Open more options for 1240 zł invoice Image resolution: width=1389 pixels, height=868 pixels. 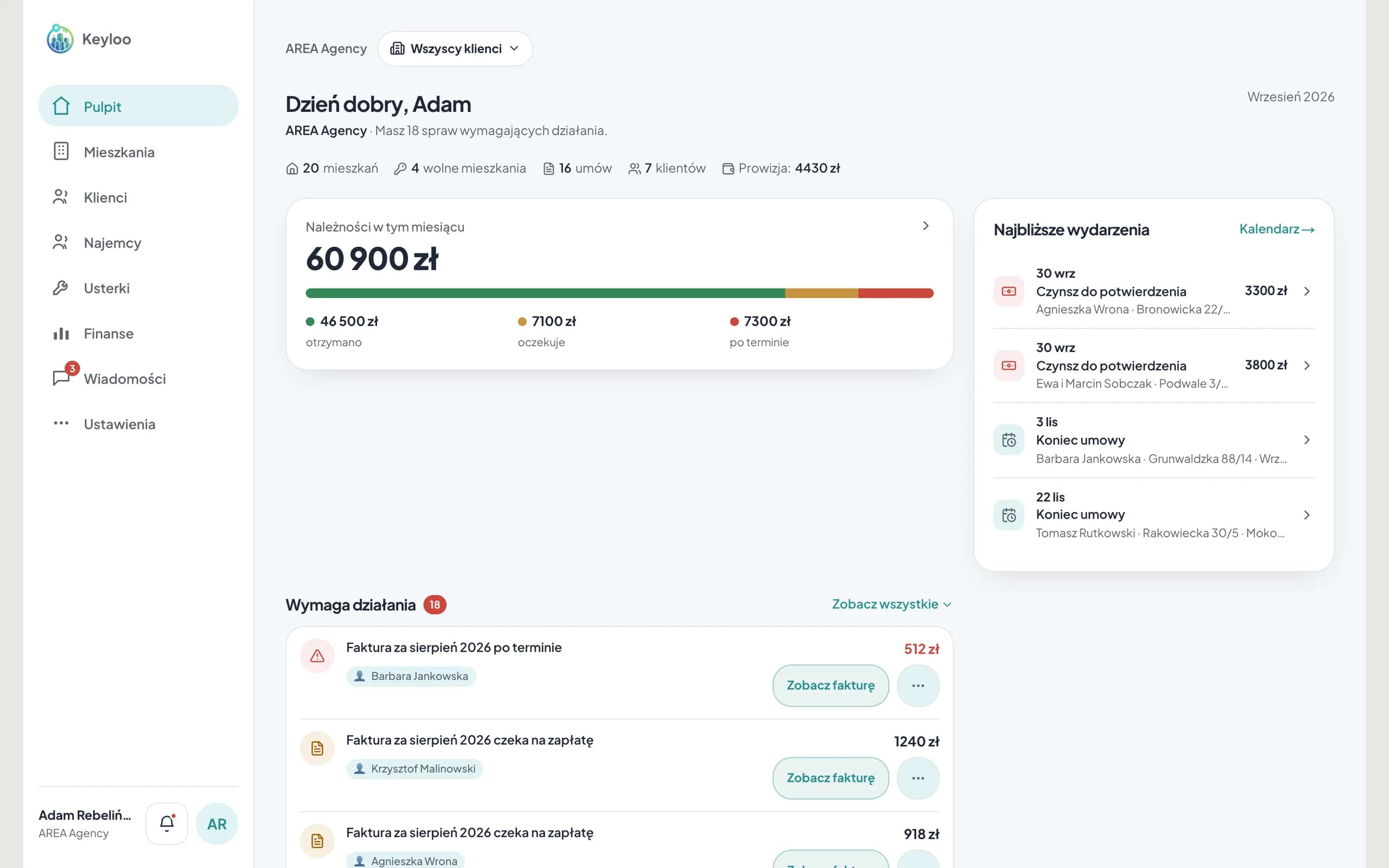pyautogui.click(x=918, y=778)
